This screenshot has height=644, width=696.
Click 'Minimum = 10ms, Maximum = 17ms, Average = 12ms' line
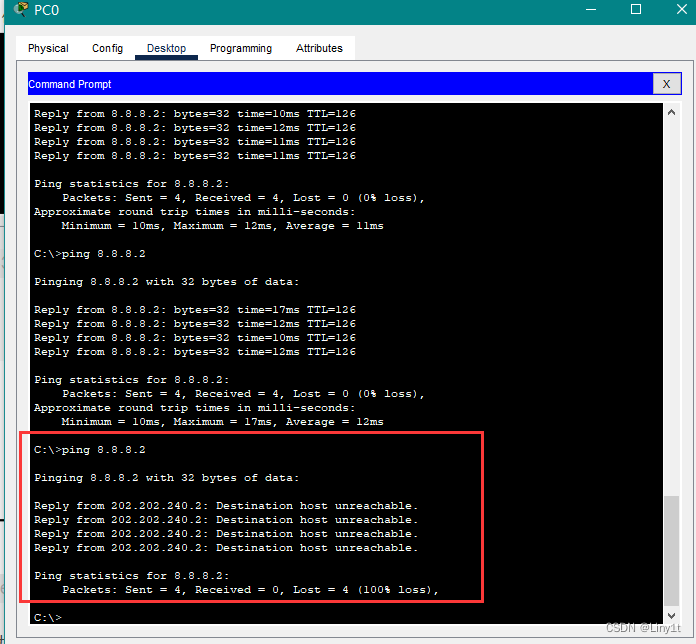click(x=222, y=422)
